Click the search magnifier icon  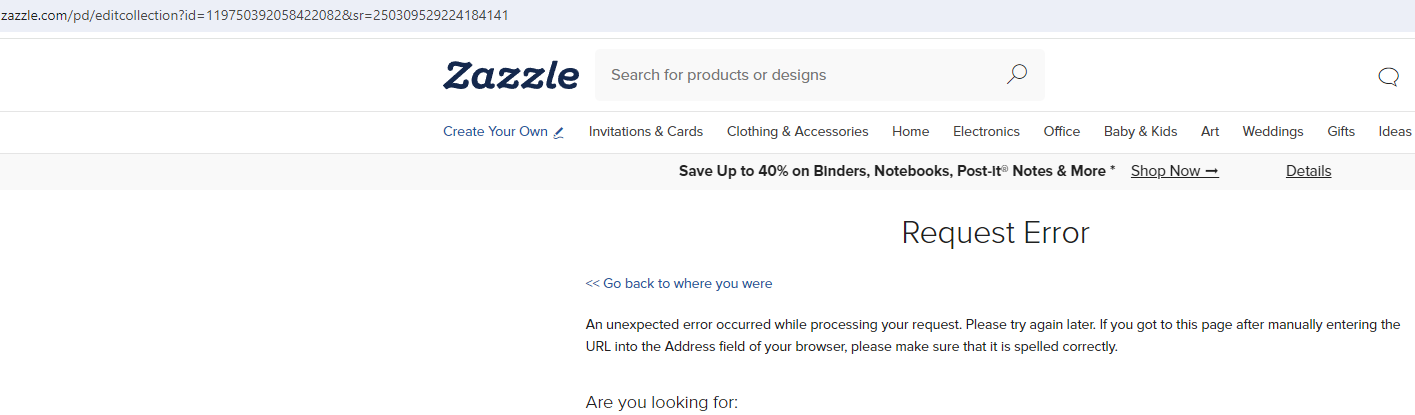pyautogui.click(x=1016, y=75)
